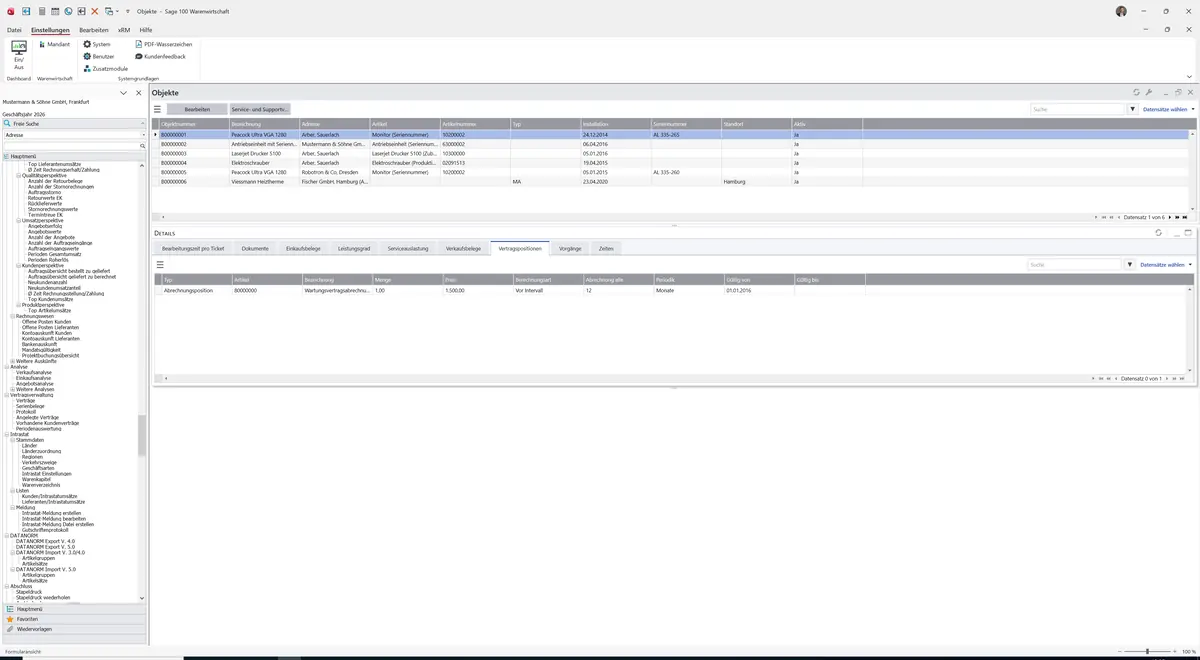Open Intrastat-Meldung erstellen in the tree
The height and width of the screenshot is (660, 1200).
tap(51, 513)
